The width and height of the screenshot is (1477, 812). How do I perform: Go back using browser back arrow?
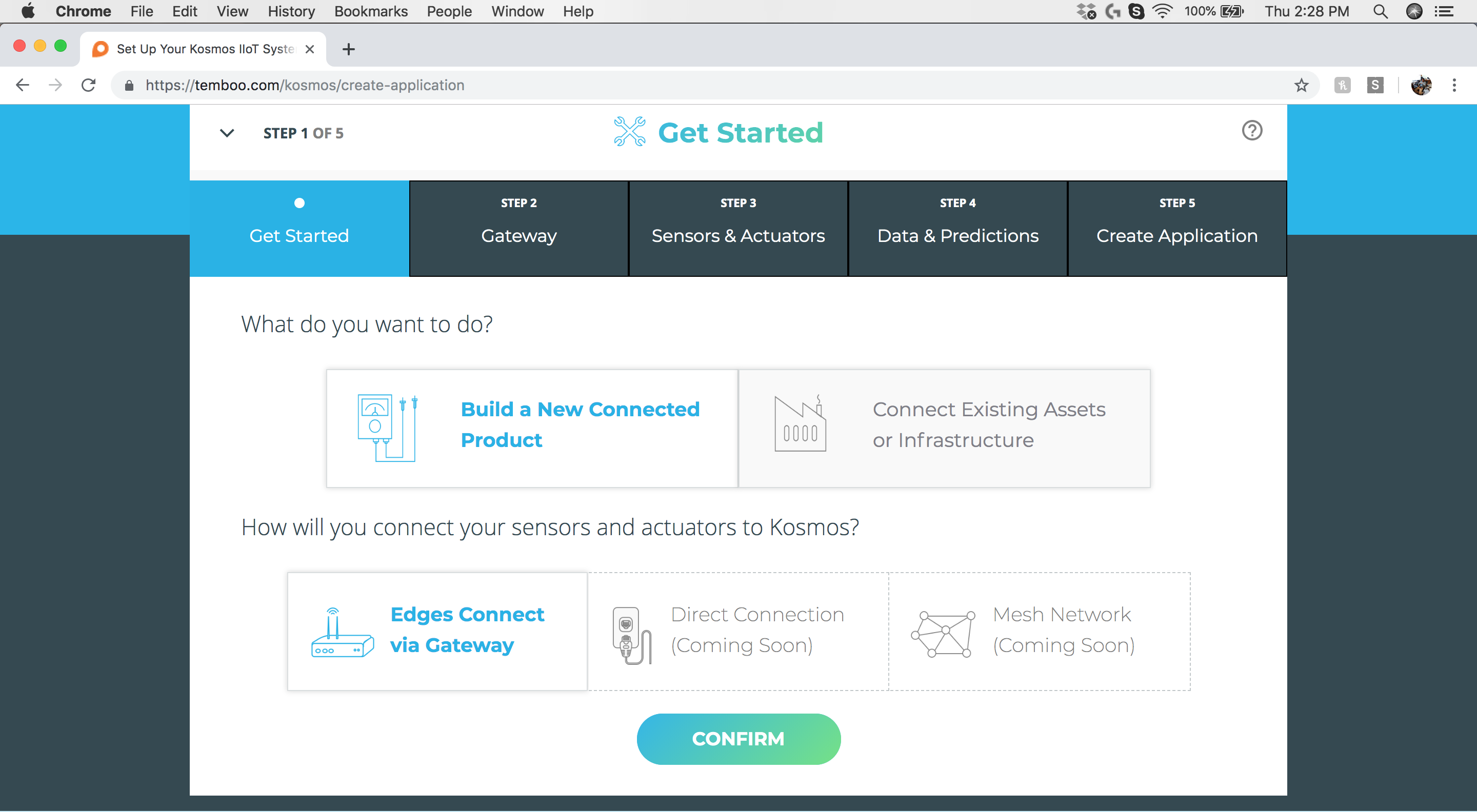(23, 86)
